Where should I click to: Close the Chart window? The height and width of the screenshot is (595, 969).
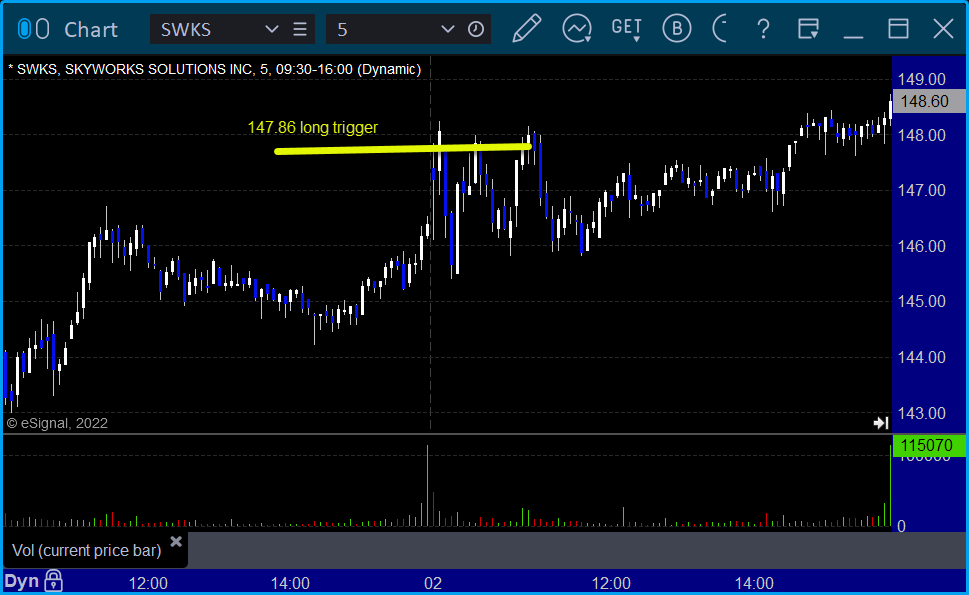click(x=943, y=29)
